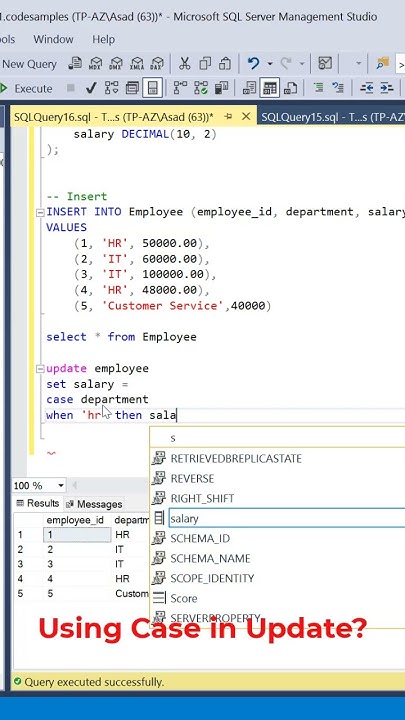Open a new DAX query

[x=157, y=63]
